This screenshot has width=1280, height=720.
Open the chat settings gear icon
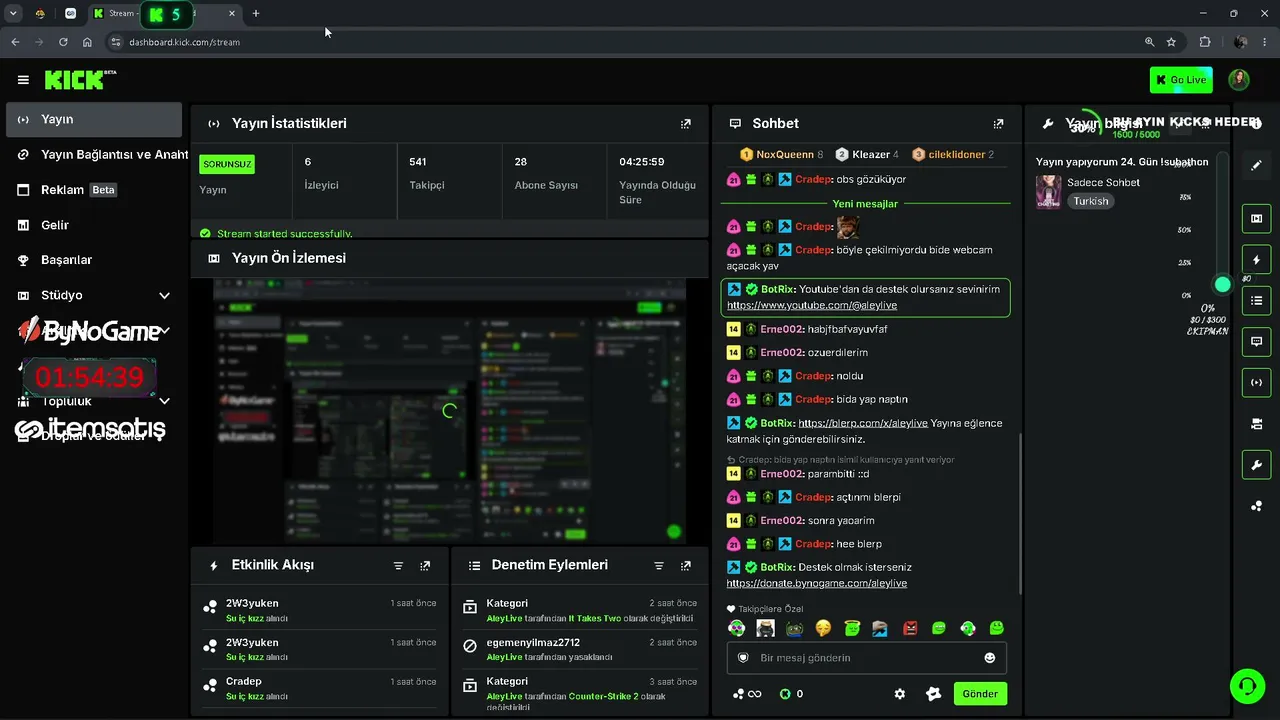tap(900, 694)
